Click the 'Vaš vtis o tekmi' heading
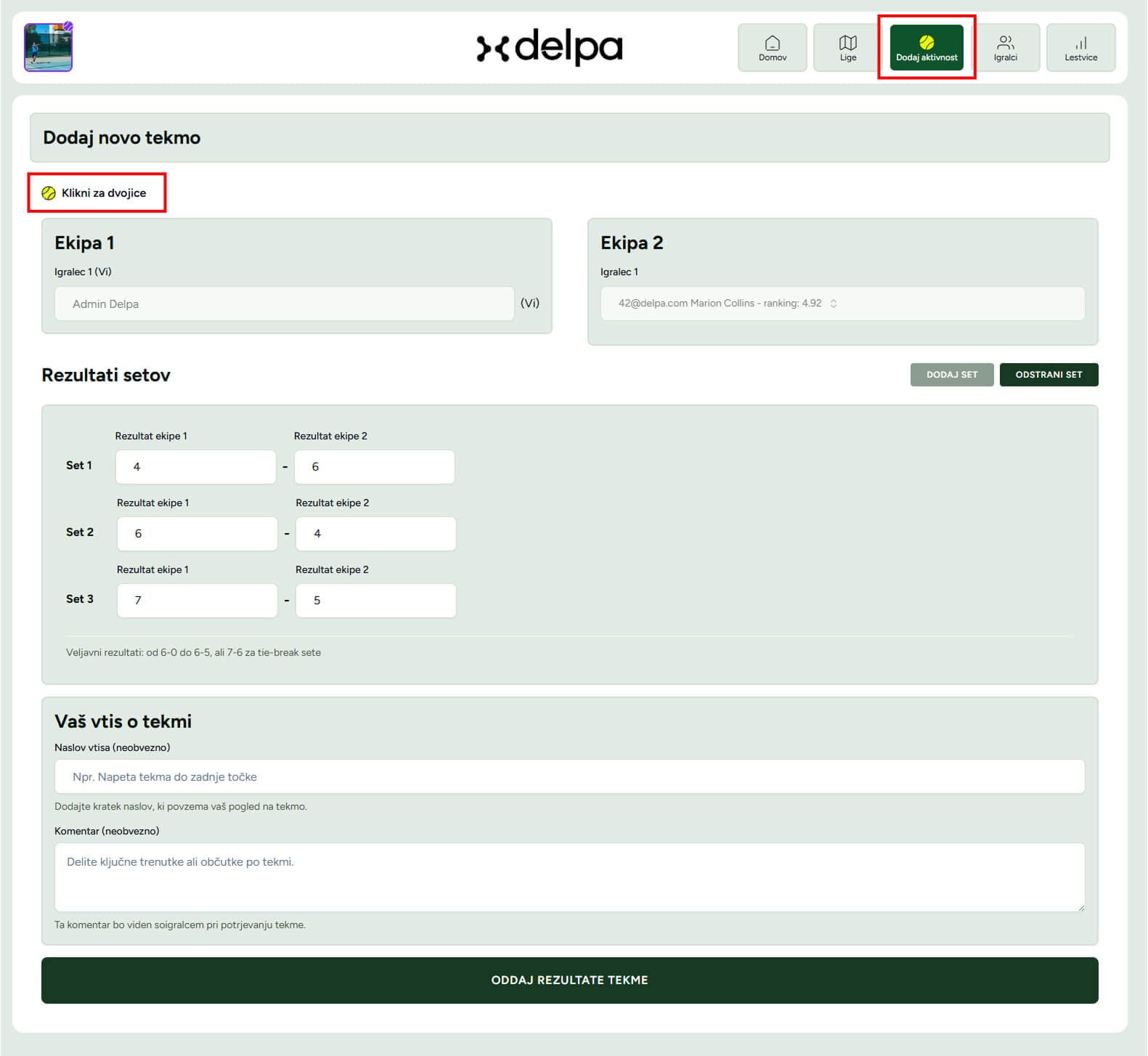Screen dimensions: 1148x1056 [123, 721]
